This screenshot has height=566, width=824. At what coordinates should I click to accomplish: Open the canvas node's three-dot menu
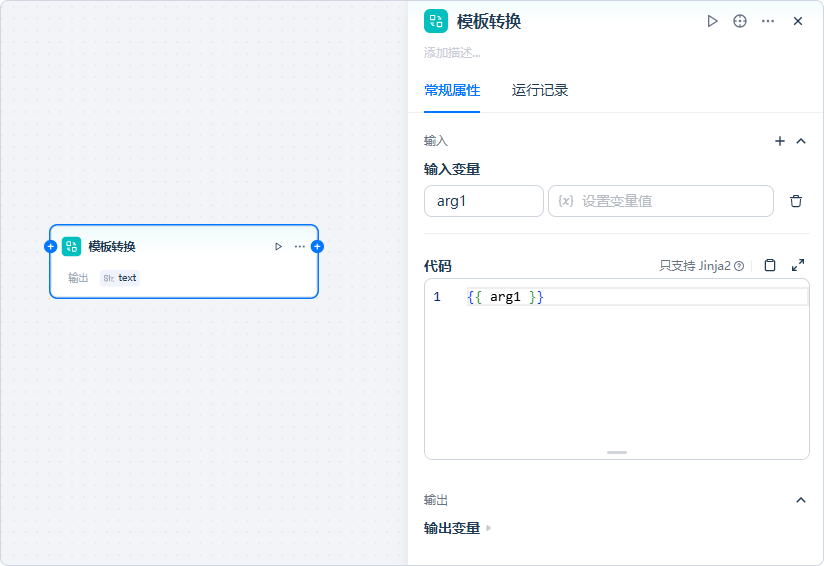(x=300, y=246)
